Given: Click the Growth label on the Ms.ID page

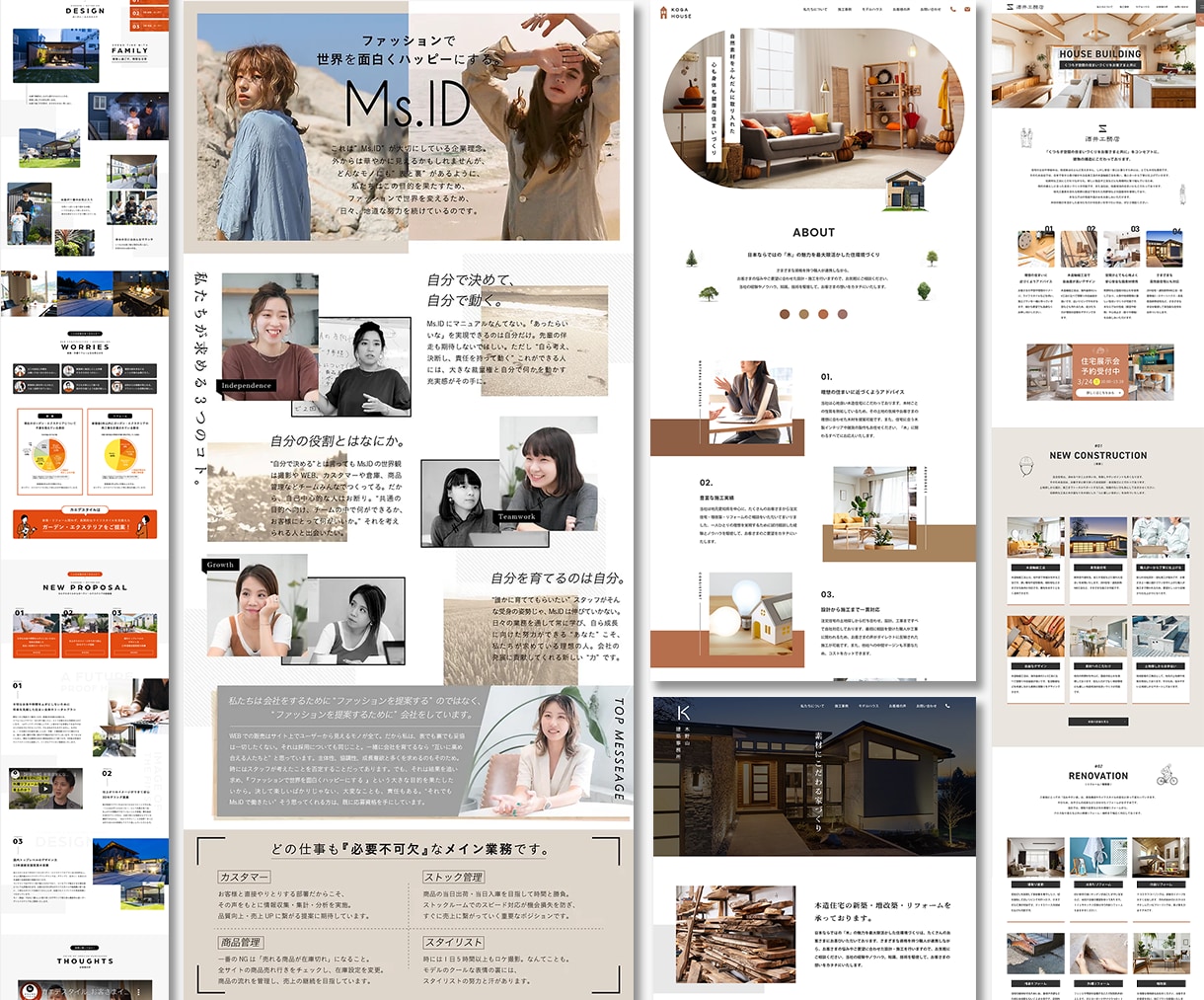Looking at the screenshot, I should click(x=221, y=565).
